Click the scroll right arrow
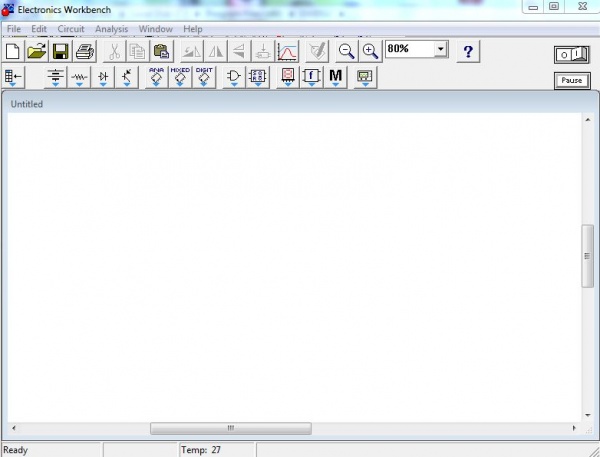 pos(574,428)
